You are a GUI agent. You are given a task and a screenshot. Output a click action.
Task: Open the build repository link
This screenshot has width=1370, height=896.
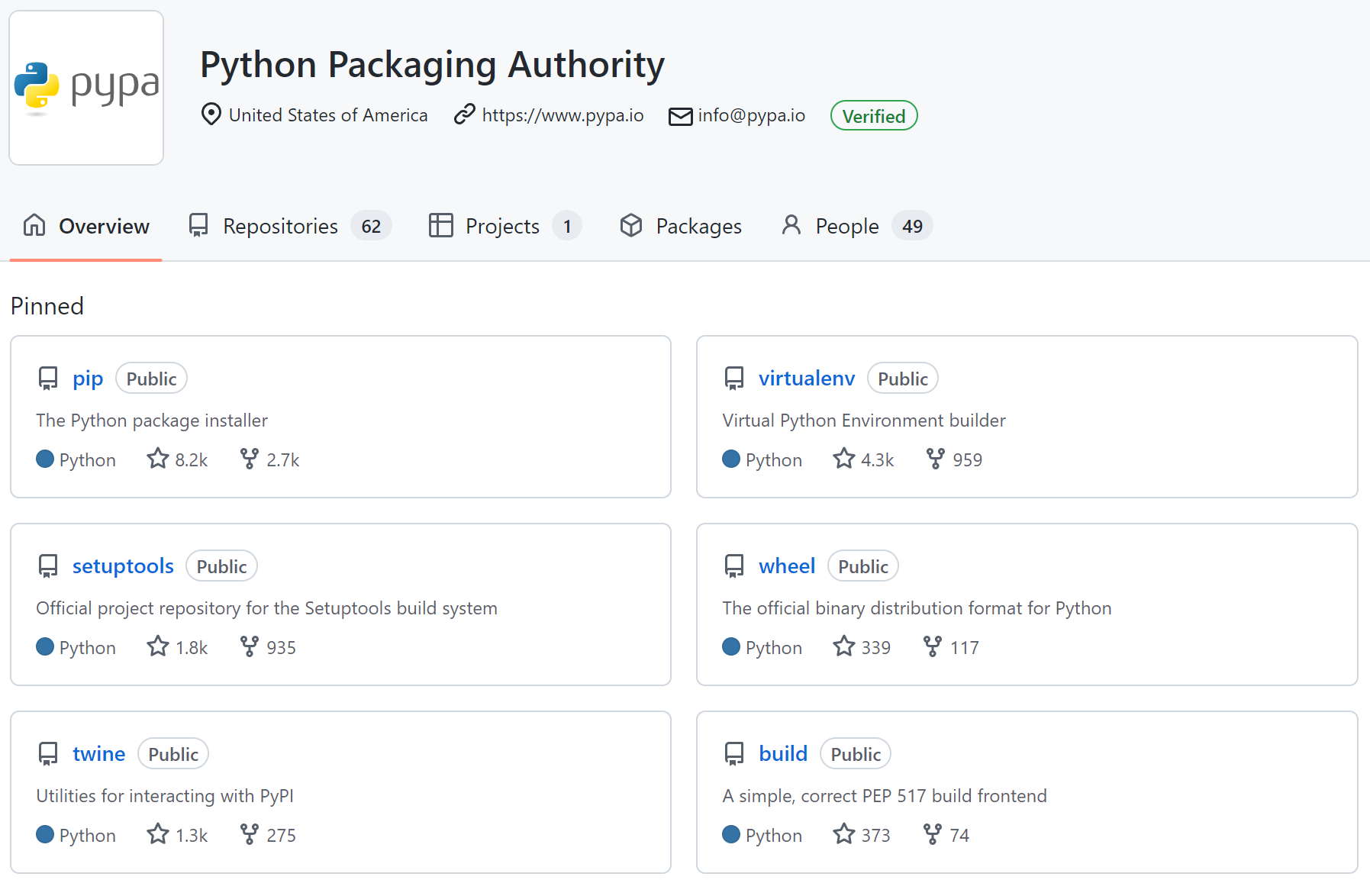click(x=783, y=754)
